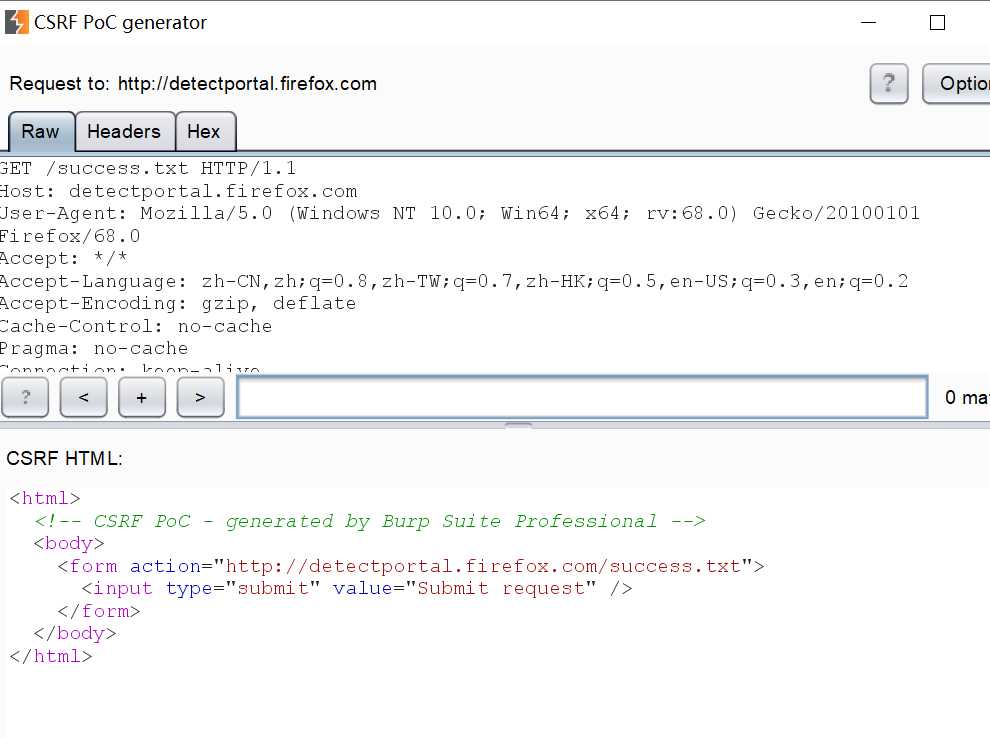Viewport: 990px width, 738px height.
Task: Minimize the CSRF PoC generator window
Action: (869, 22)
